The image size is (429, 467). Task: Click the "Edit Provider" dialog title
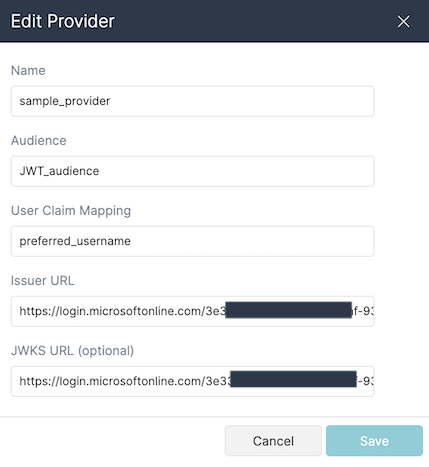pyautogui.click(x=63, y=21)
